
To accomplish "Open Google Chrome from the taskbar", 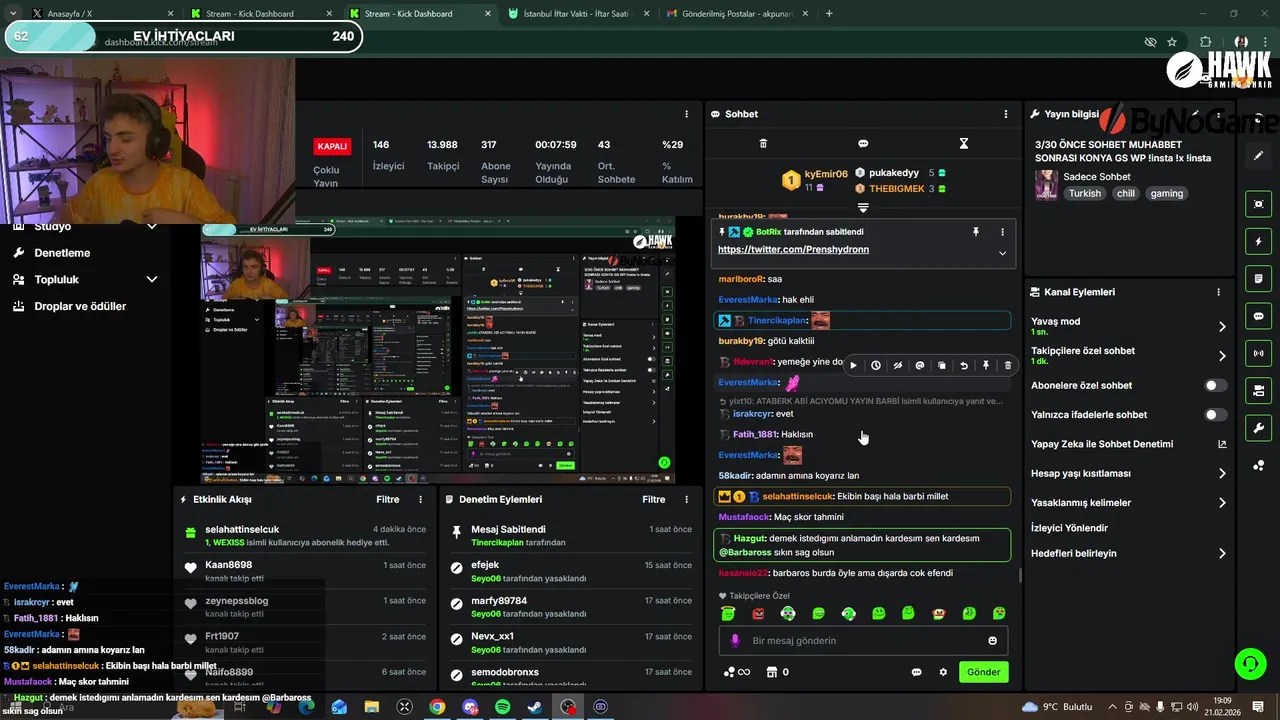I will [x=437, y=707].
